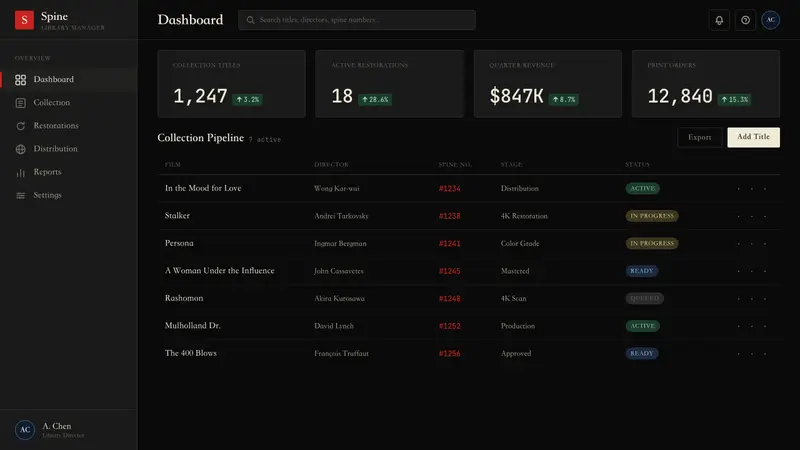
Task: Click the Restorations refresh icon
Action: [20, 126]
